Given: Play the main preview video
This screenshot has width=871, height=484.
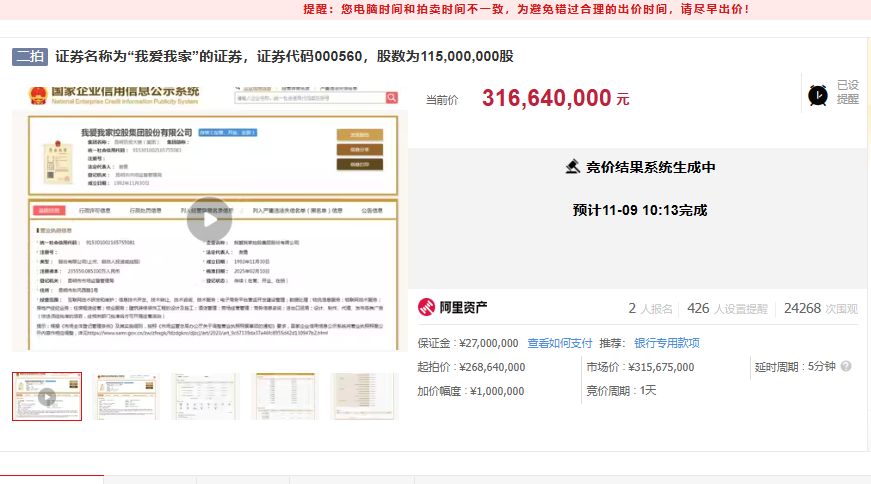Looking at the screenshot, I should [x=209, y=219].
